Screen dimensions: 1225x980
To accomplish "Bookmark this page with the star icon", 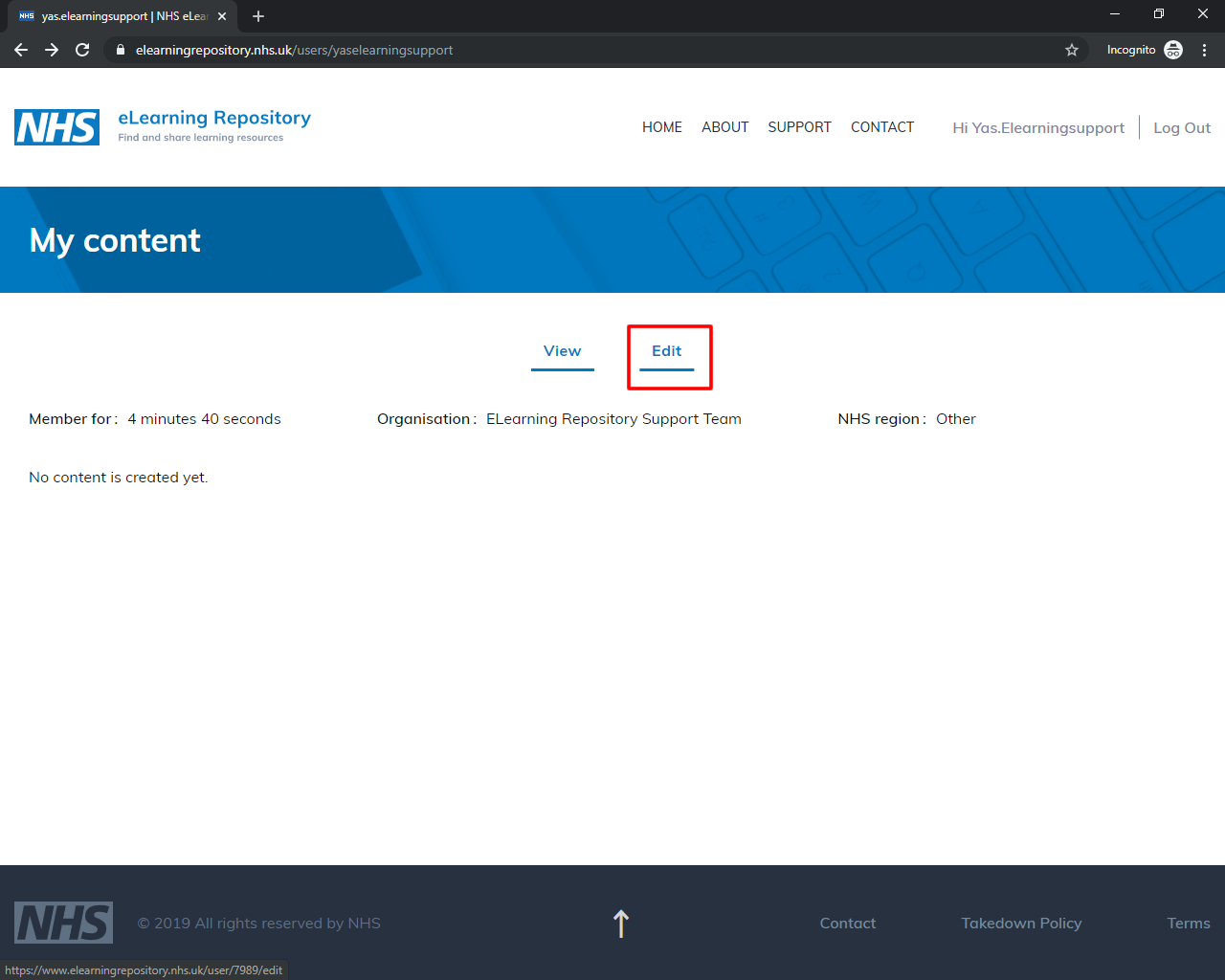I will 1072,50.
